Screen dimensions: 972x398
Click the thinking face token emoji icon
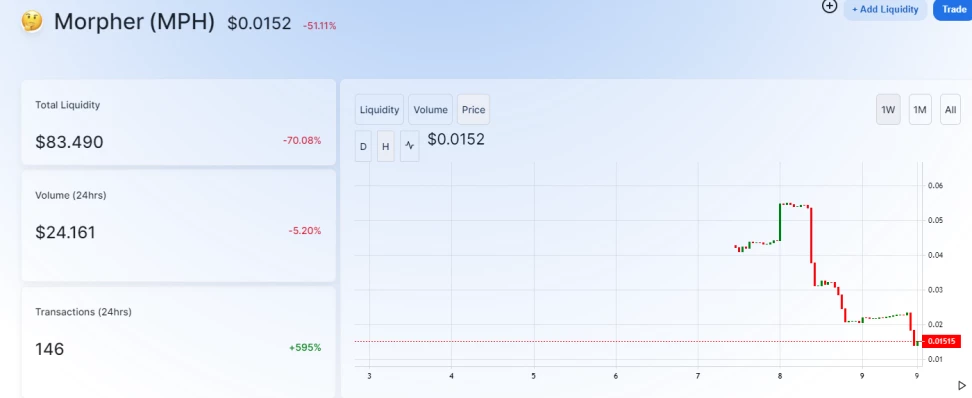point(32,22)
